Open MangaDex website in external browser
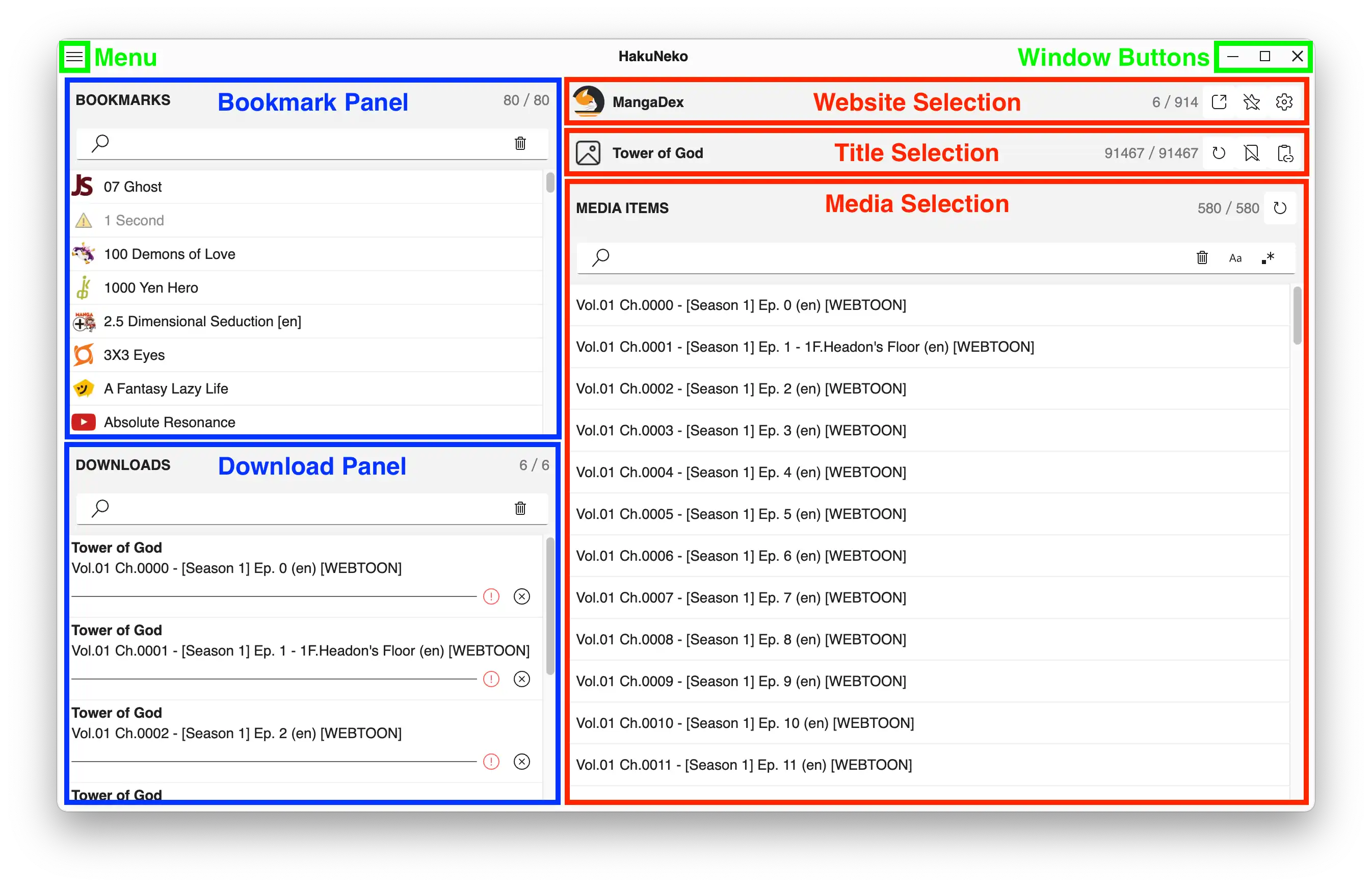This screenshot has width=1372, height=887. [1219, 102]
